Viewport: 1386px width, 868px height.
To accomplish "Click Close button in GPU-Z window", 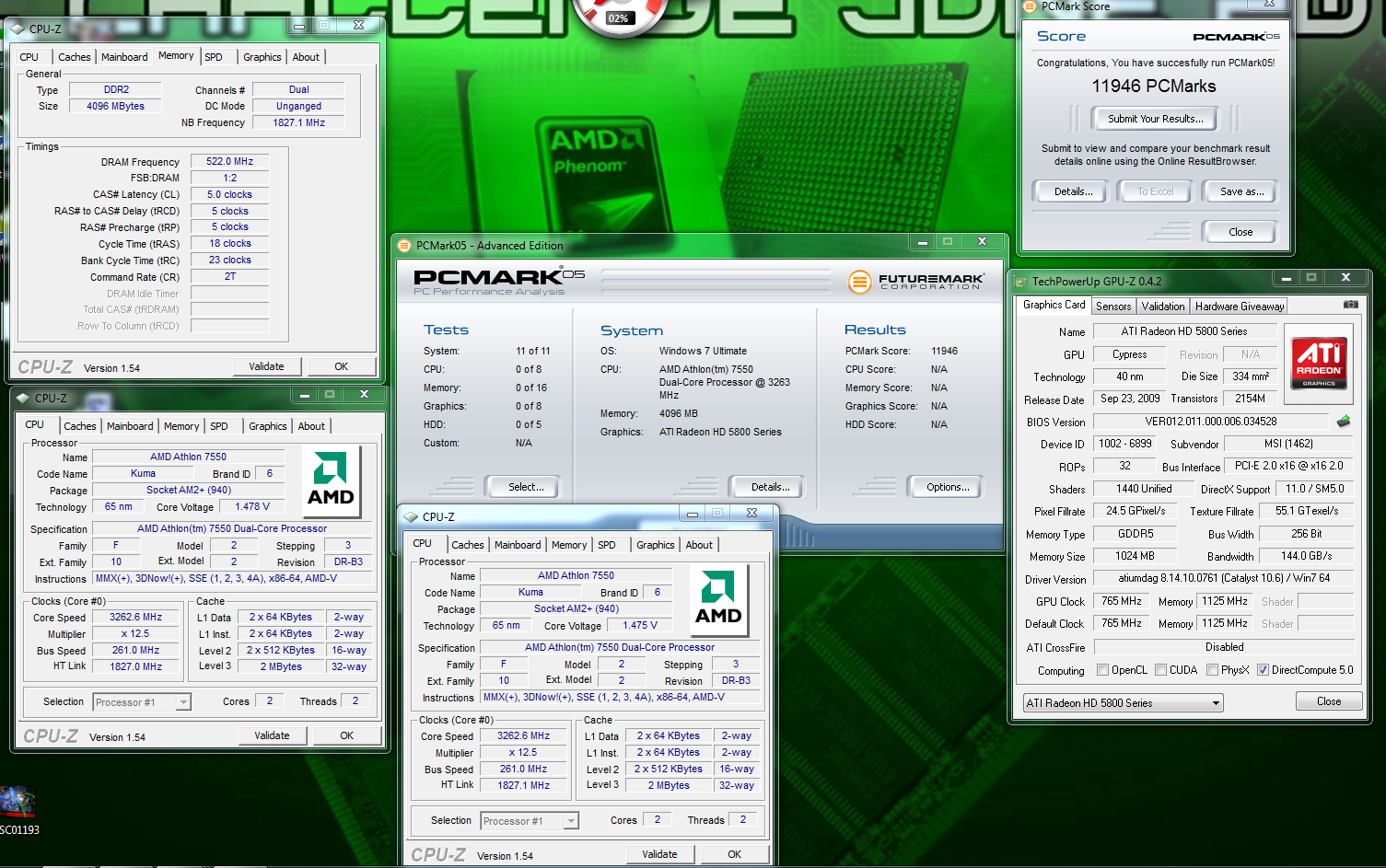I will pyautogui.click(x=1328, y=701).
